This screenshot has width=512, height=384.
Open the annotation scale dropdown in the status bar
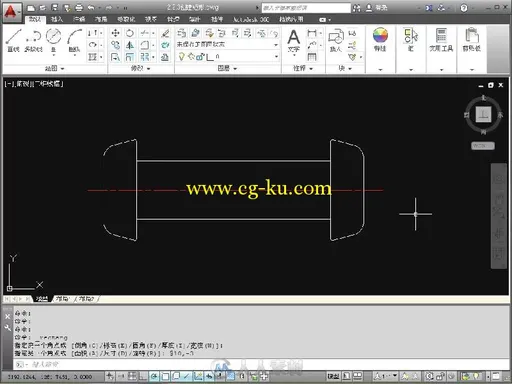tap(386, 376)
